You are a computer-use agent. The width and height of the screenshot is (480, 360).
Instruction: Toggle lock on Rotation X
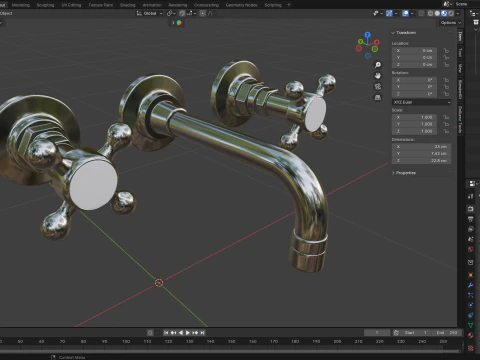446,80
